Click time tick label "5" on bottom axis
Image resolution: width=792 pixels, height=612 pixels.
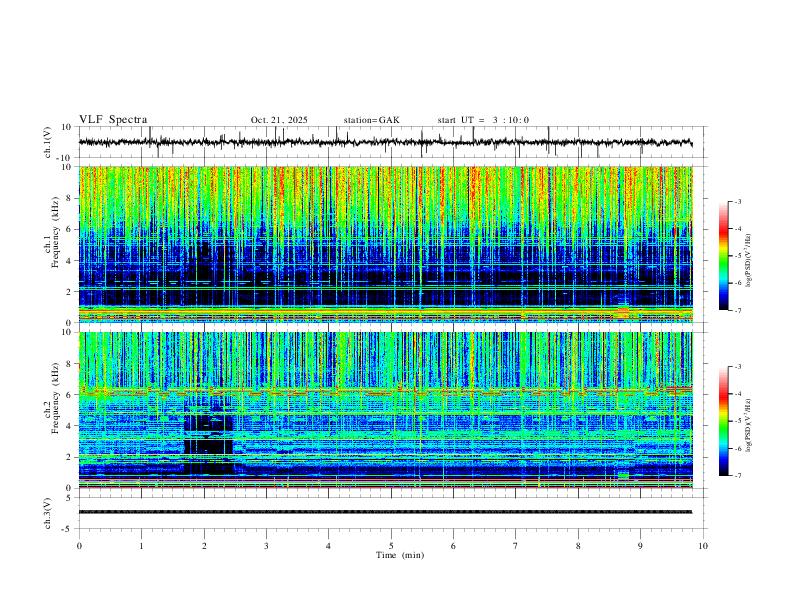coord(391,546)
